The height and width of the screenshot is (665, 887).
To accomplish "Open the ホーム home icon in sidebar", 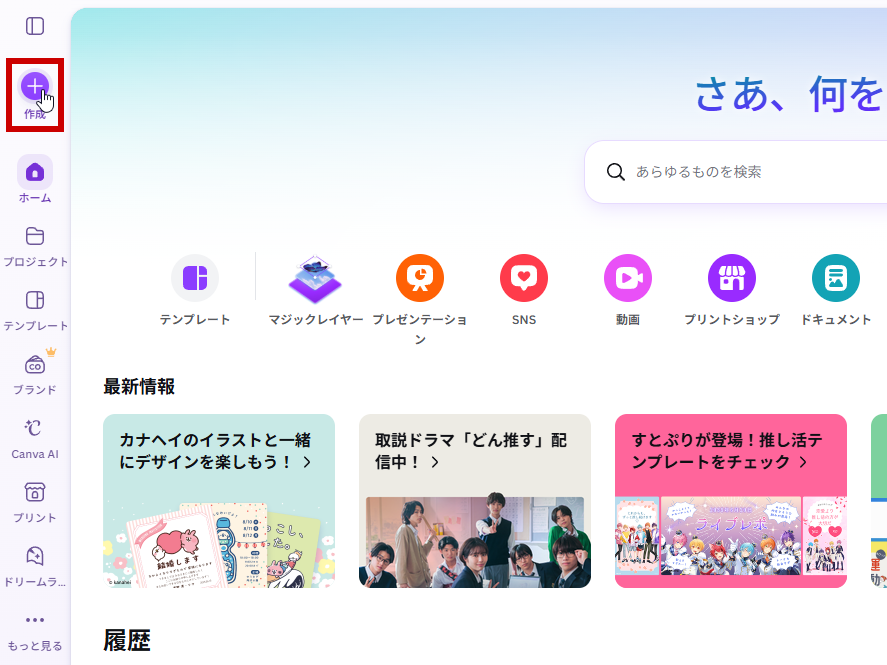I will tap(35, 172).
